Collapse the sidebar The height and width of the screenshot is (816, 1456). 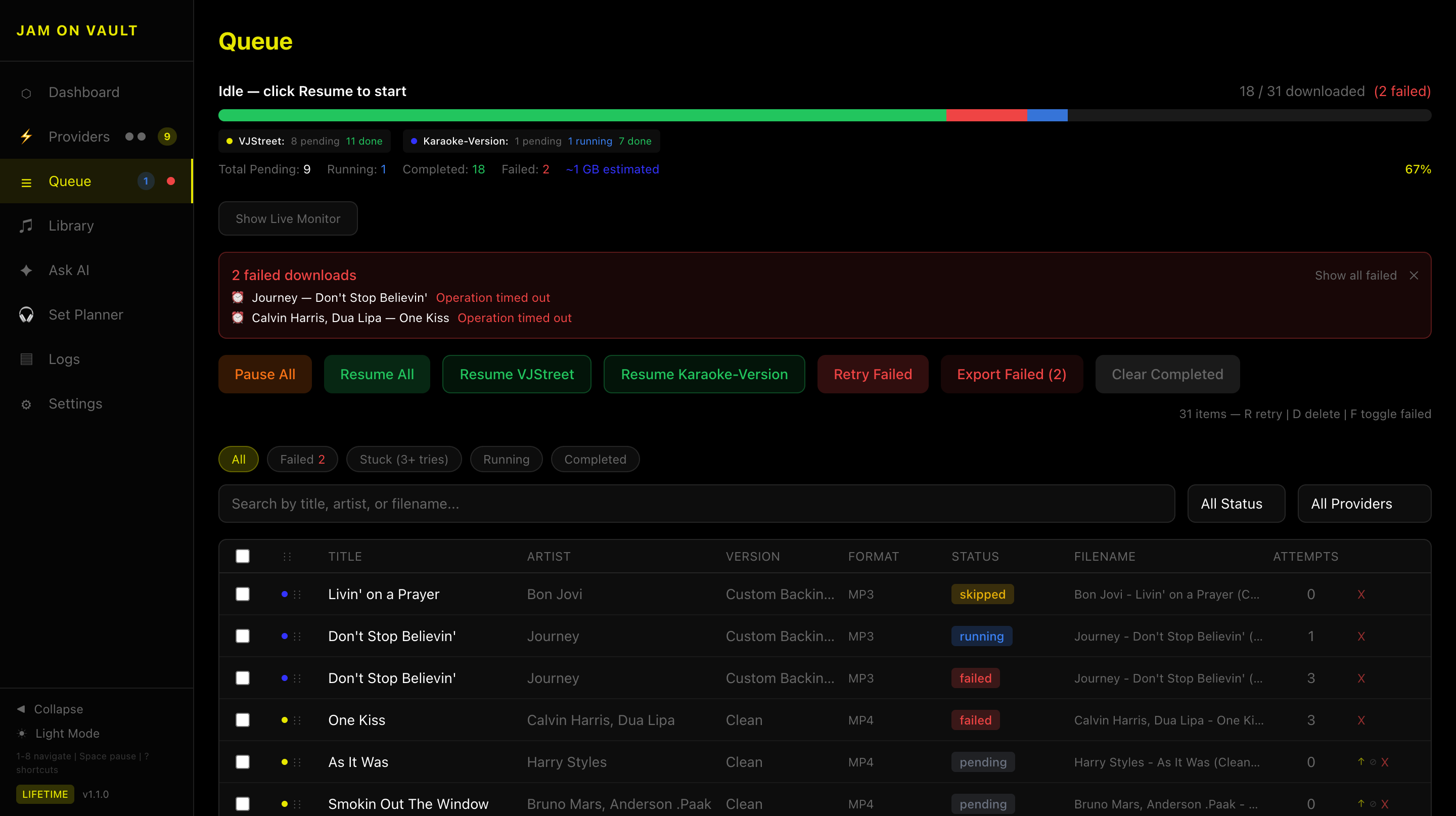coord(50,709)
